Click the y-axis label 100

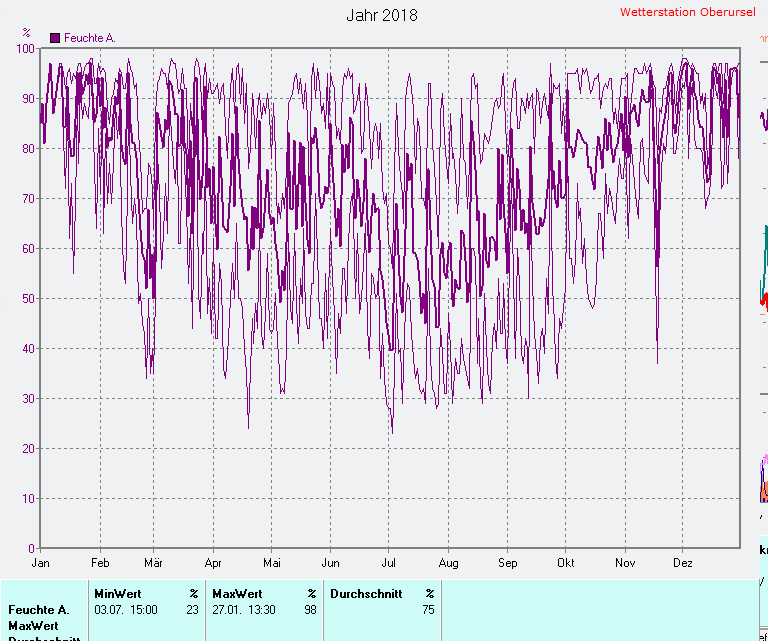[x=25, y=48]
